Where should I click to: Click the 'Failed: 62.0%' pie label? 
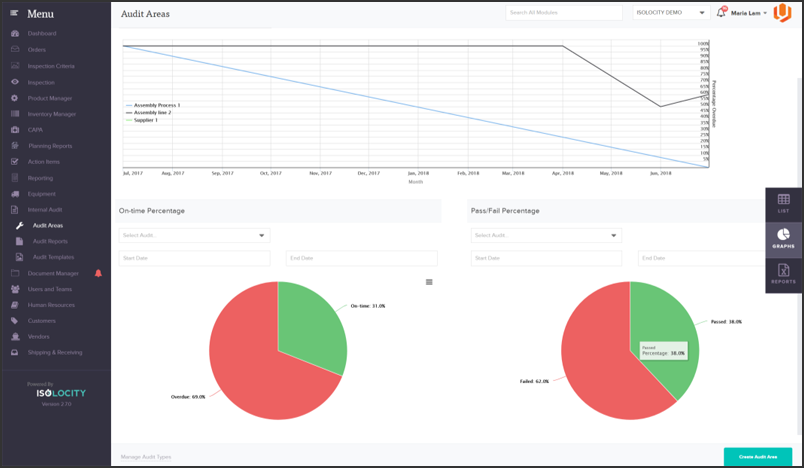click(x=534, y=381)
